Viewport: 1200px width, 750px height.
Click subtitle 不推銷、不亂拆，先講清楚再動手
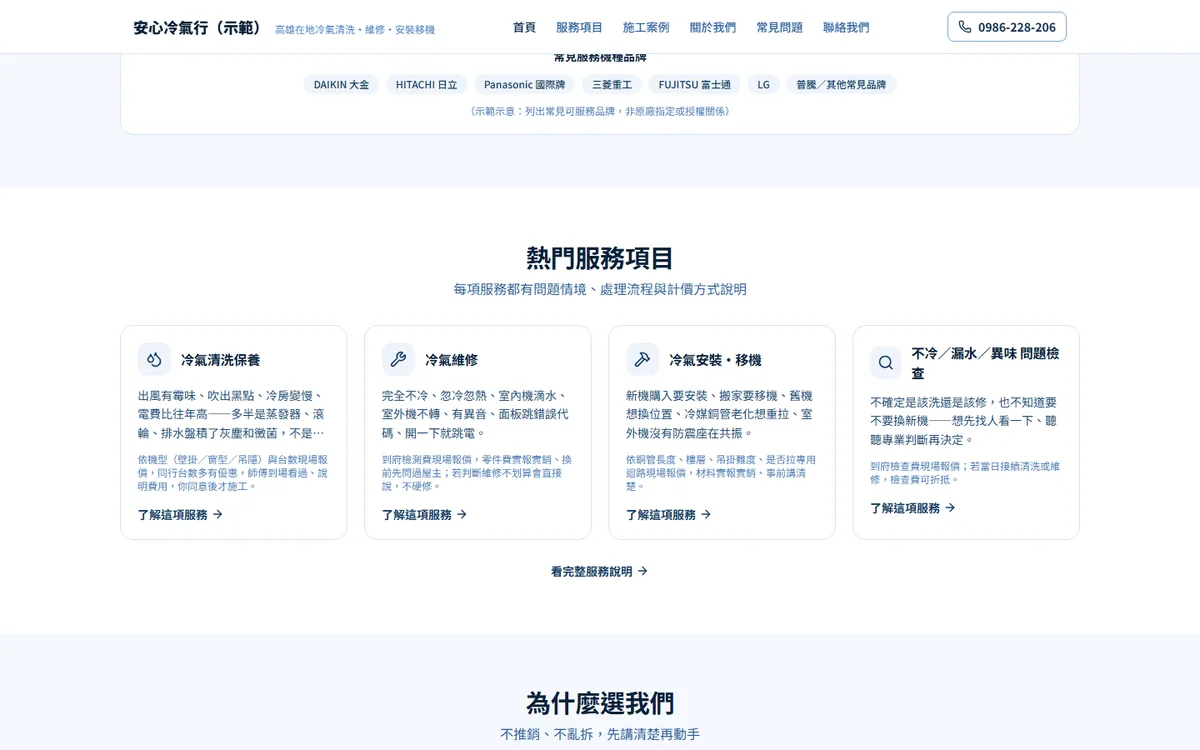click(600, 734)
